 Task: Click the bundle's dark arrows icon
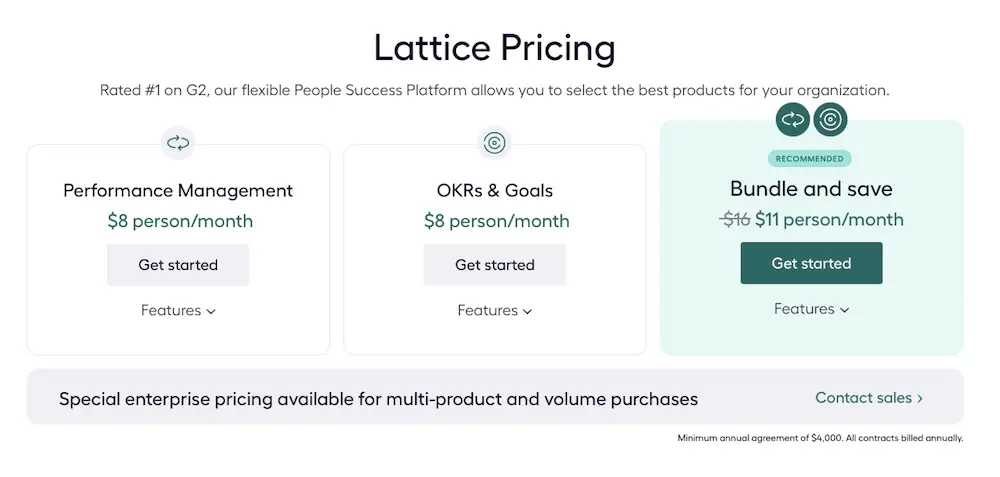(793, 120)
